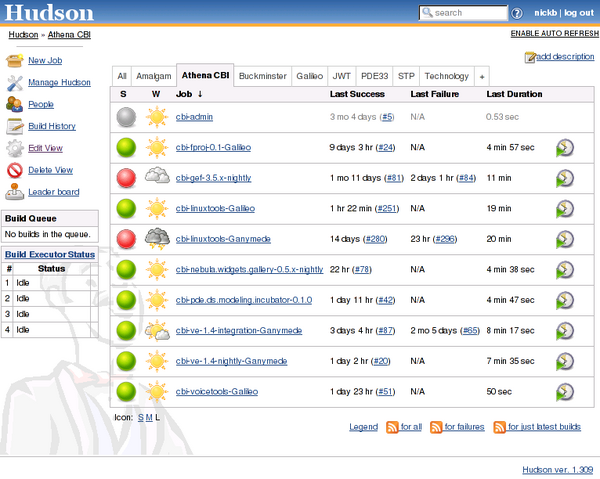Schedule a build for cbi-fproj-0.1-Galileo

(x=565, y=148)
